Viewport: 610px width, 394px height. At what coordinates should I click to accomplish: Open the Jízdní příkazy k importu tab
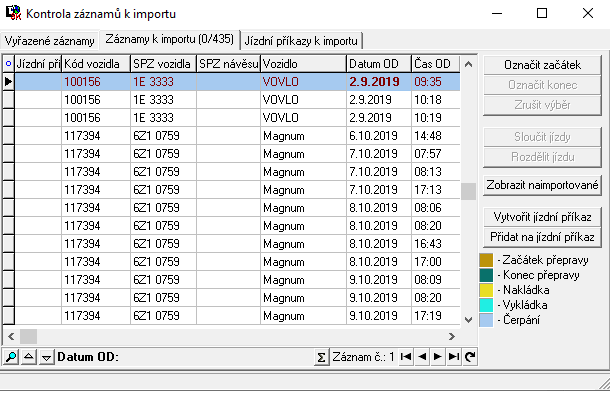click(301, 41)
